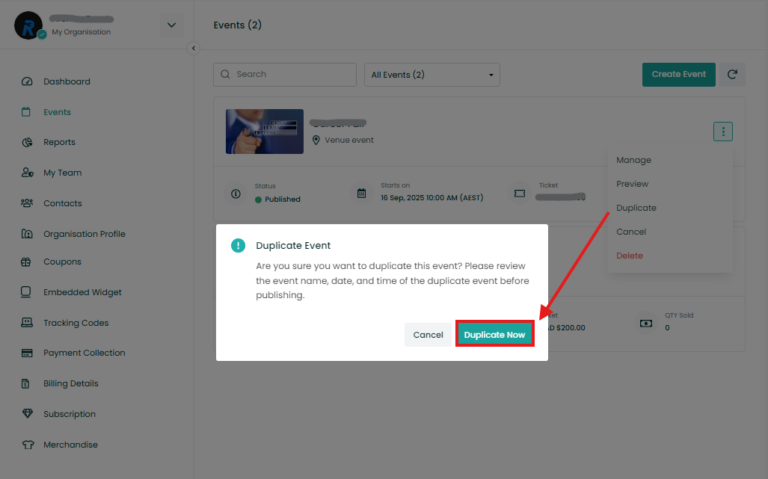The width and height of the screenshot is (768, 479).
Task: Click the Ticket icon in first event
Action: 520,193
